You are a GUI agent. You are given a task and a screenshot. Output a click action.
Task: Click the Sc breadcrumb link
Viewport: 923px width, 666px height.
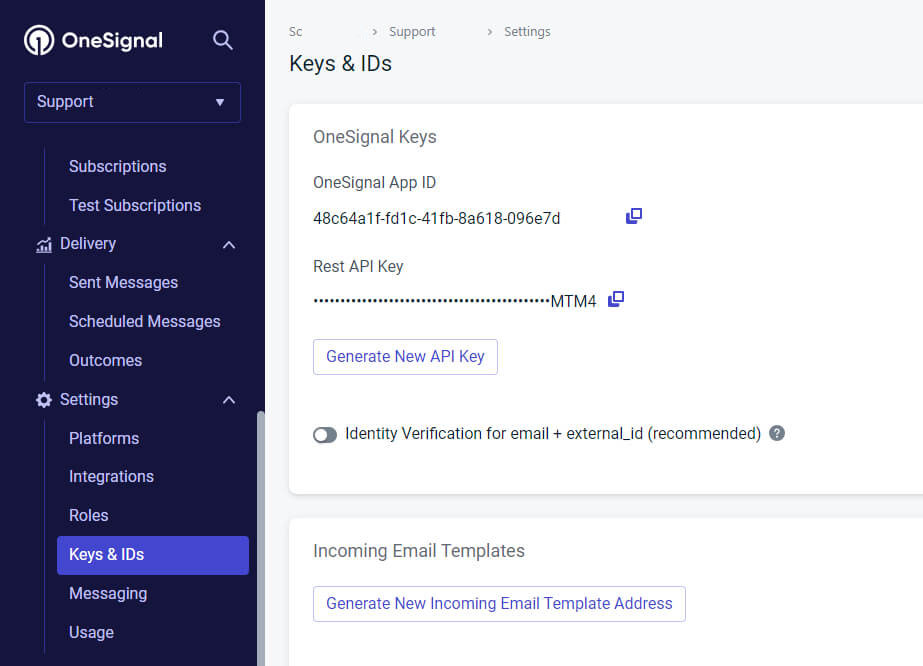click(x=296, y=32)
